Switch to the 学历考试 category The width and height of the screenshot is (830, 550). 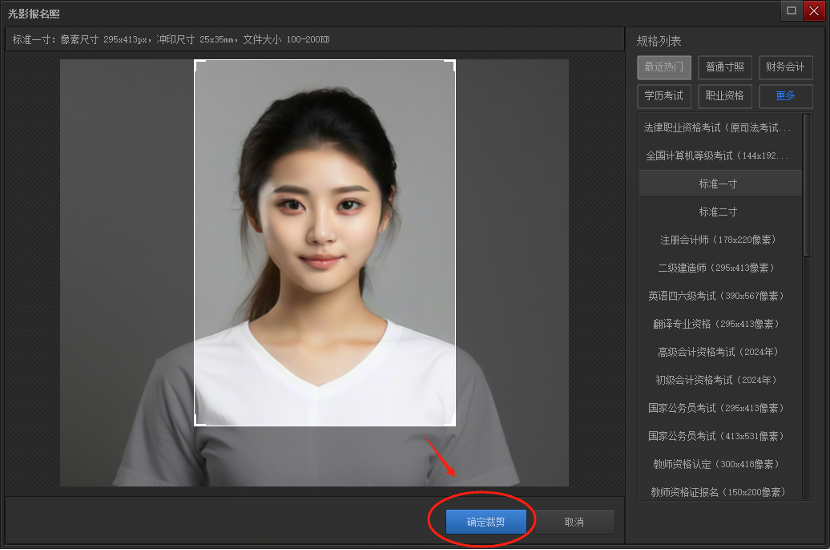click(664, 96)
